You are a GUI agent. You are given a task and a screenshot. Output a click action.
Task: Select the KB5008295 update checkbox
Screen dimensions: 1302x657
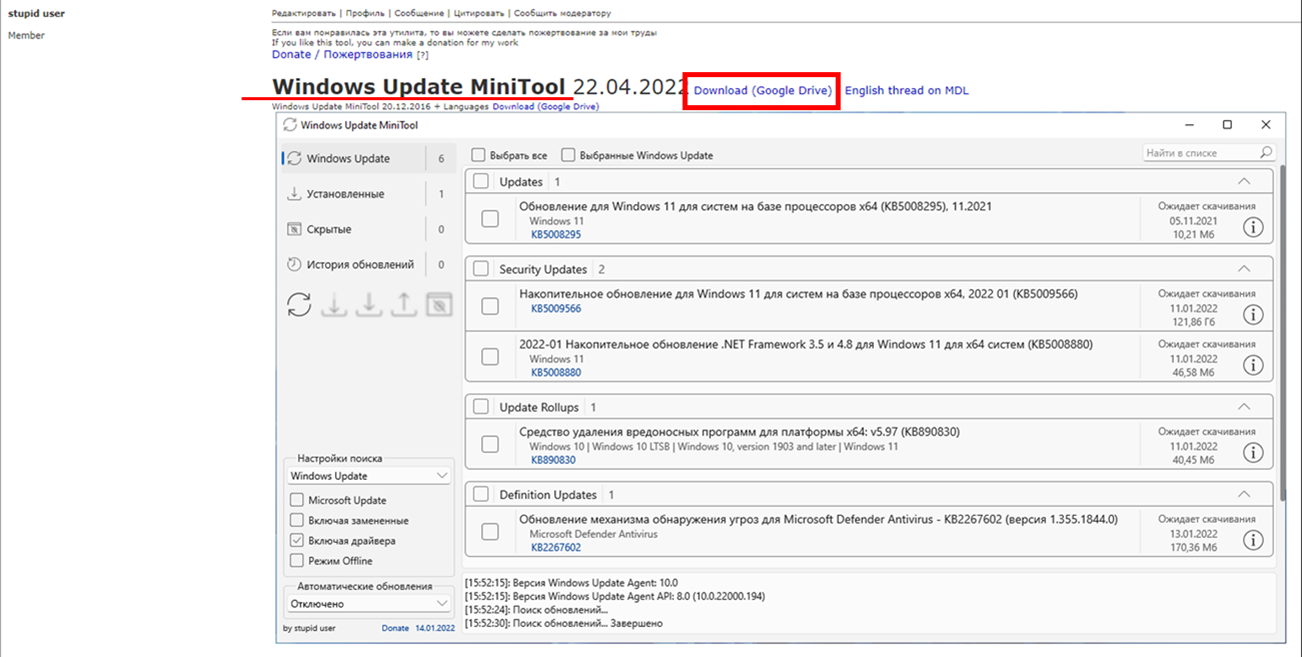point(490,219)
